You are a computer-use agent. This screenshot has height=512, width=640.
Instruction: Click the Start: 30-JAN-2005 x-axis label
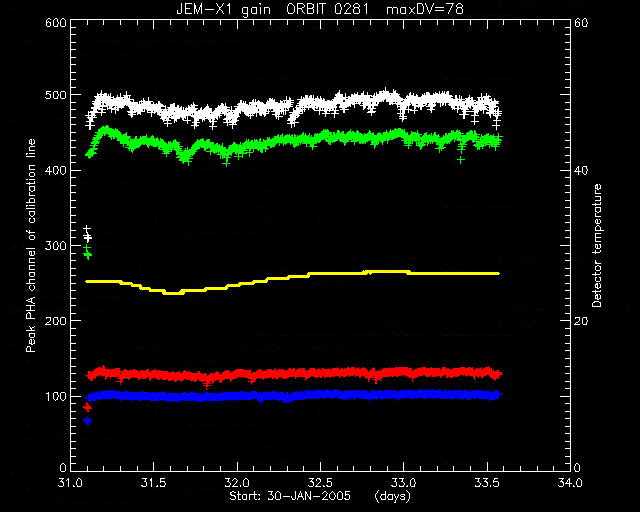click(x=290, y=496)
